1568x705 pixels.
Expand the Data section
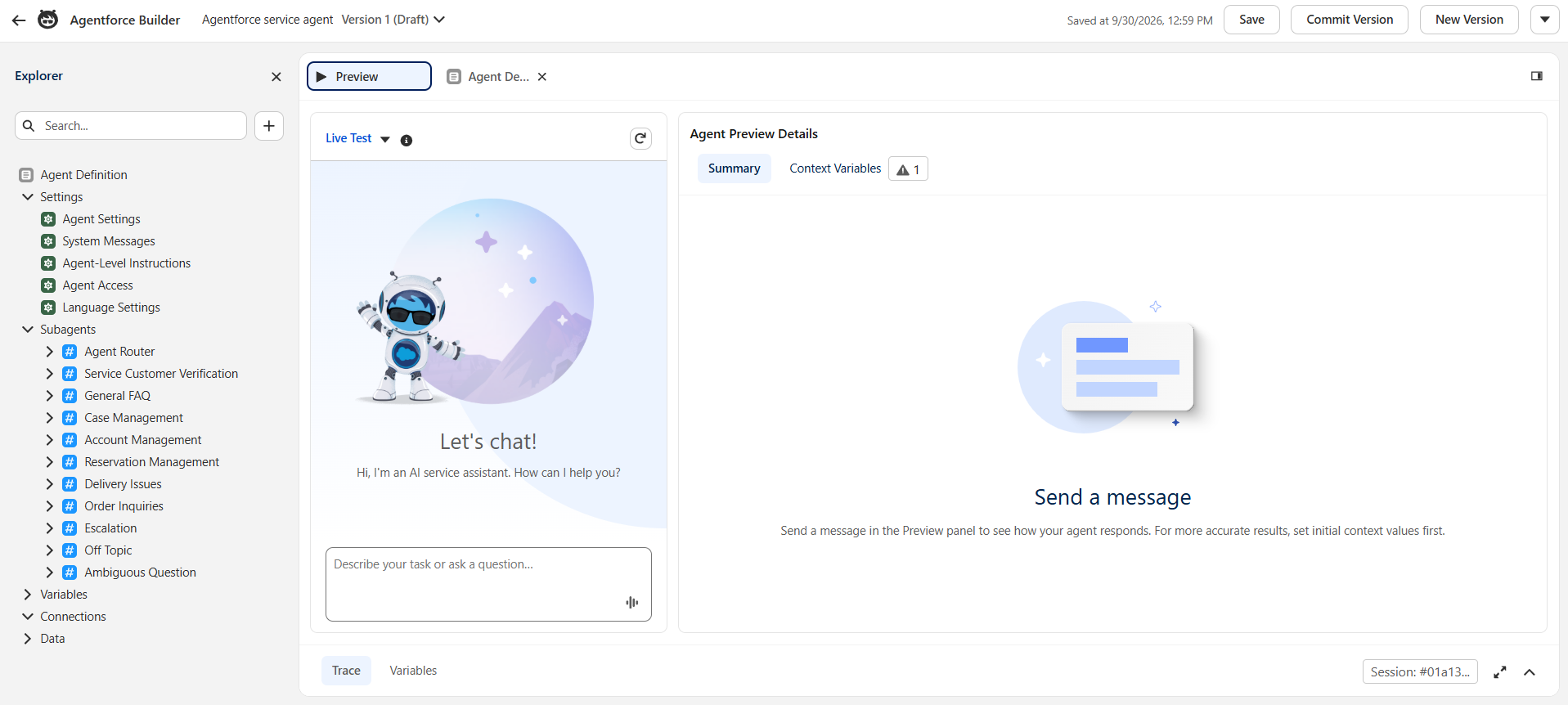(x=28, y=639)
